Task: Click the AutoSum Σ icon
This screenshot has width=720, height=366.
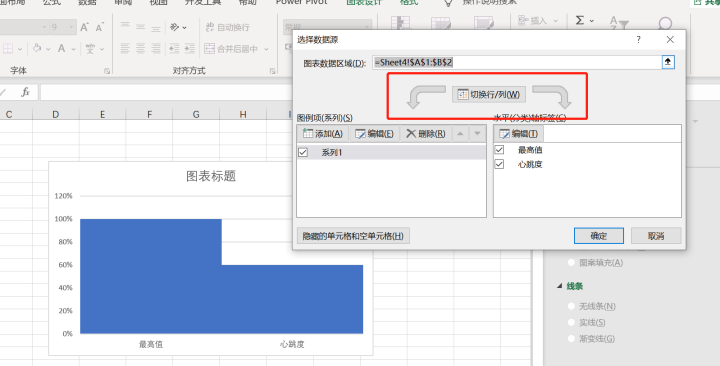Action: [x=580, y=21]
